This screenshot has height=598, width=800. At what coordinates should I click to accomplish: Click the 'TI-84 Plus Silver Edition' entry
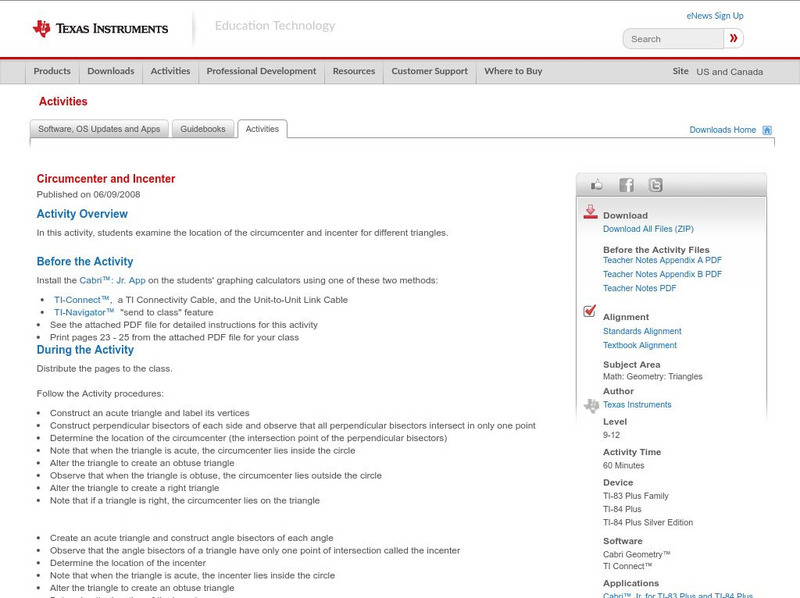coord(648,522)
